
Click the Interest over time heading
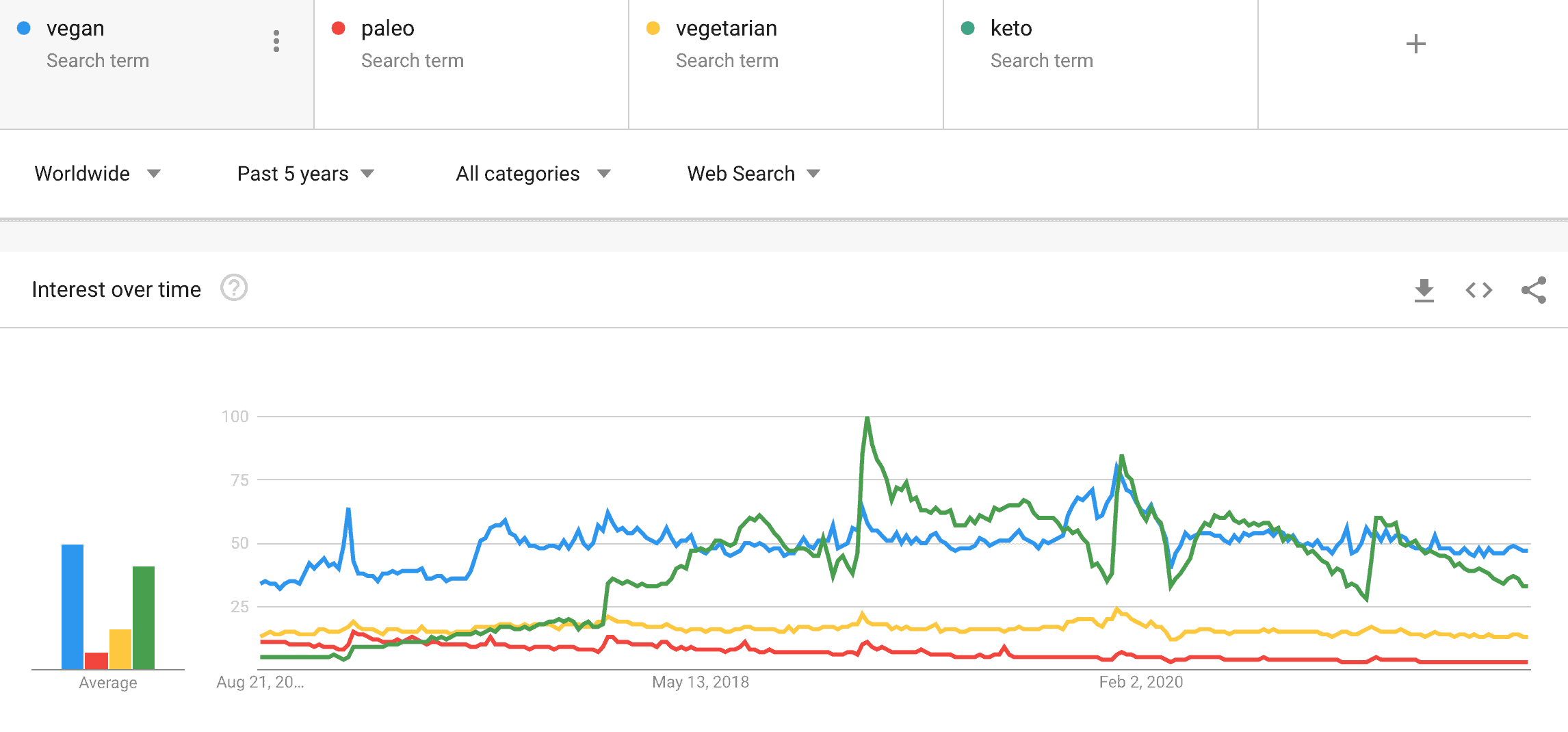(x=116, y=289)
